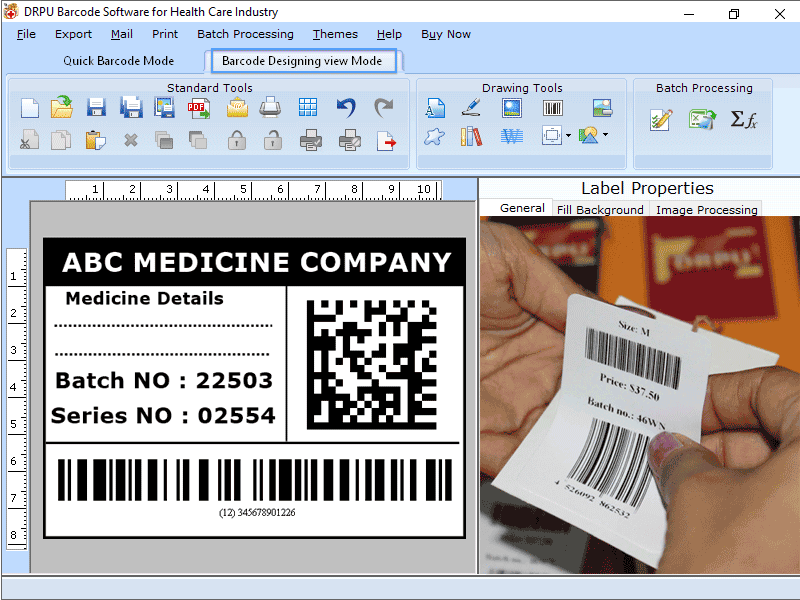The width and height of the screenshot is (800, 600).
Task: Click the plain printer icon in the top row
Action: click(x=270, y=108)
